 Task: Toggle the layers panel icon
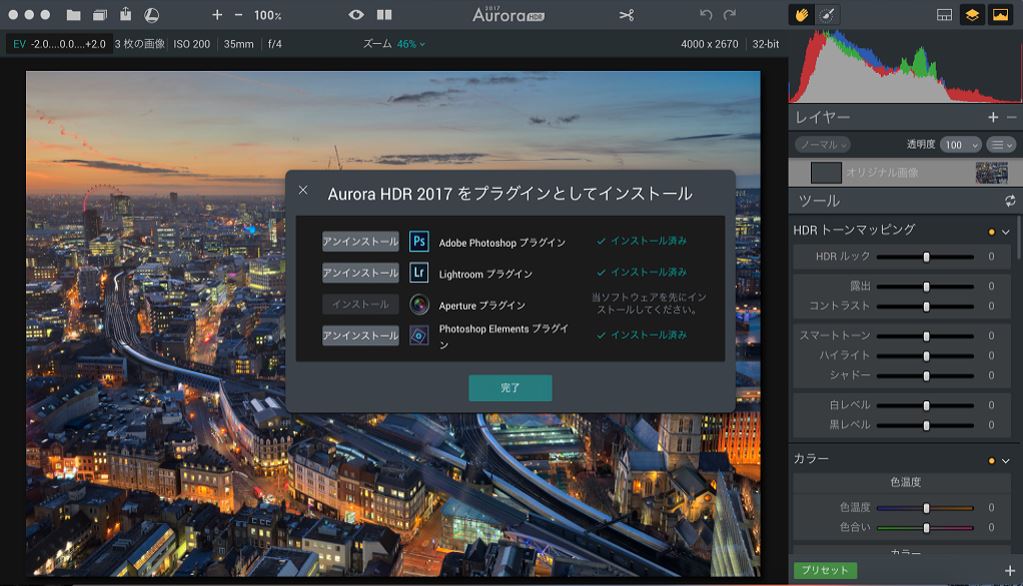tap(972, 14)
